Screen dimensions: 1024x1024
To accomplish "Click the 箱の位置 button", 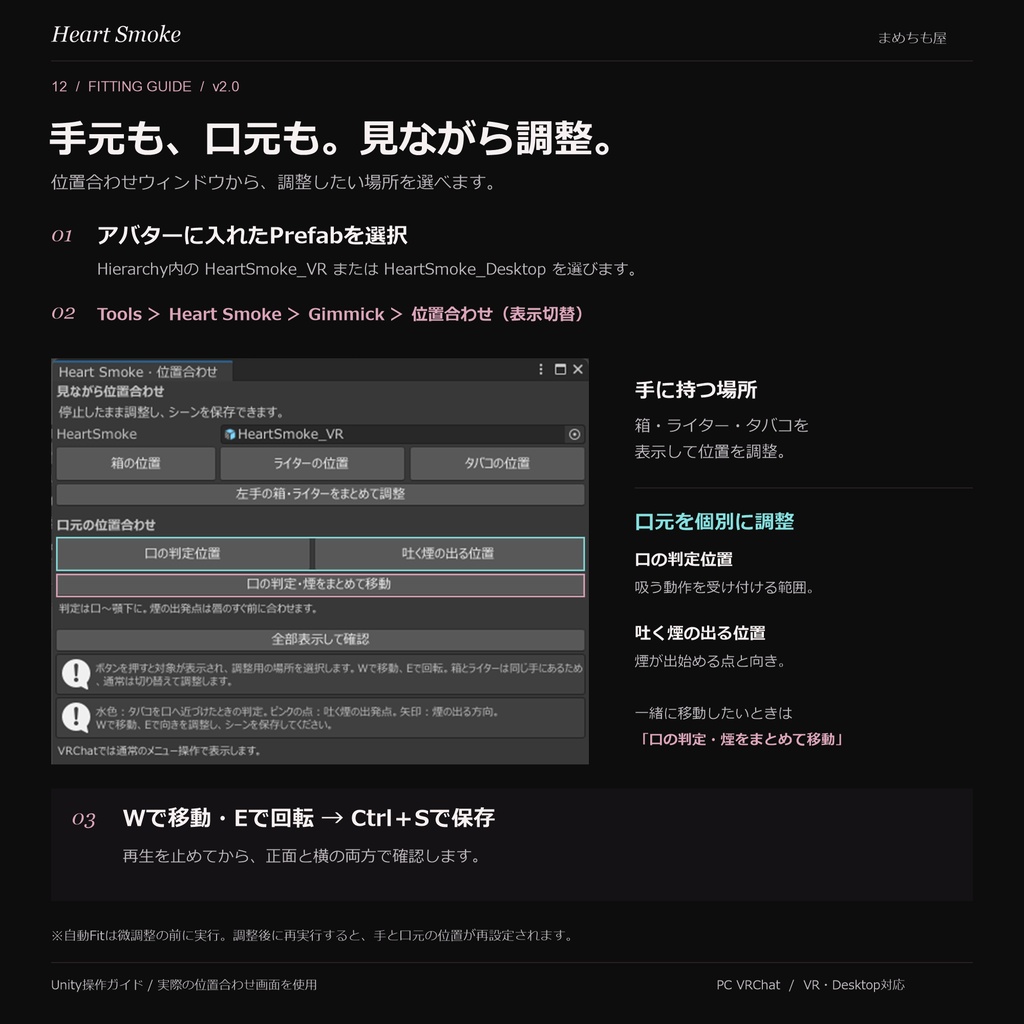I will pos(136,463).
